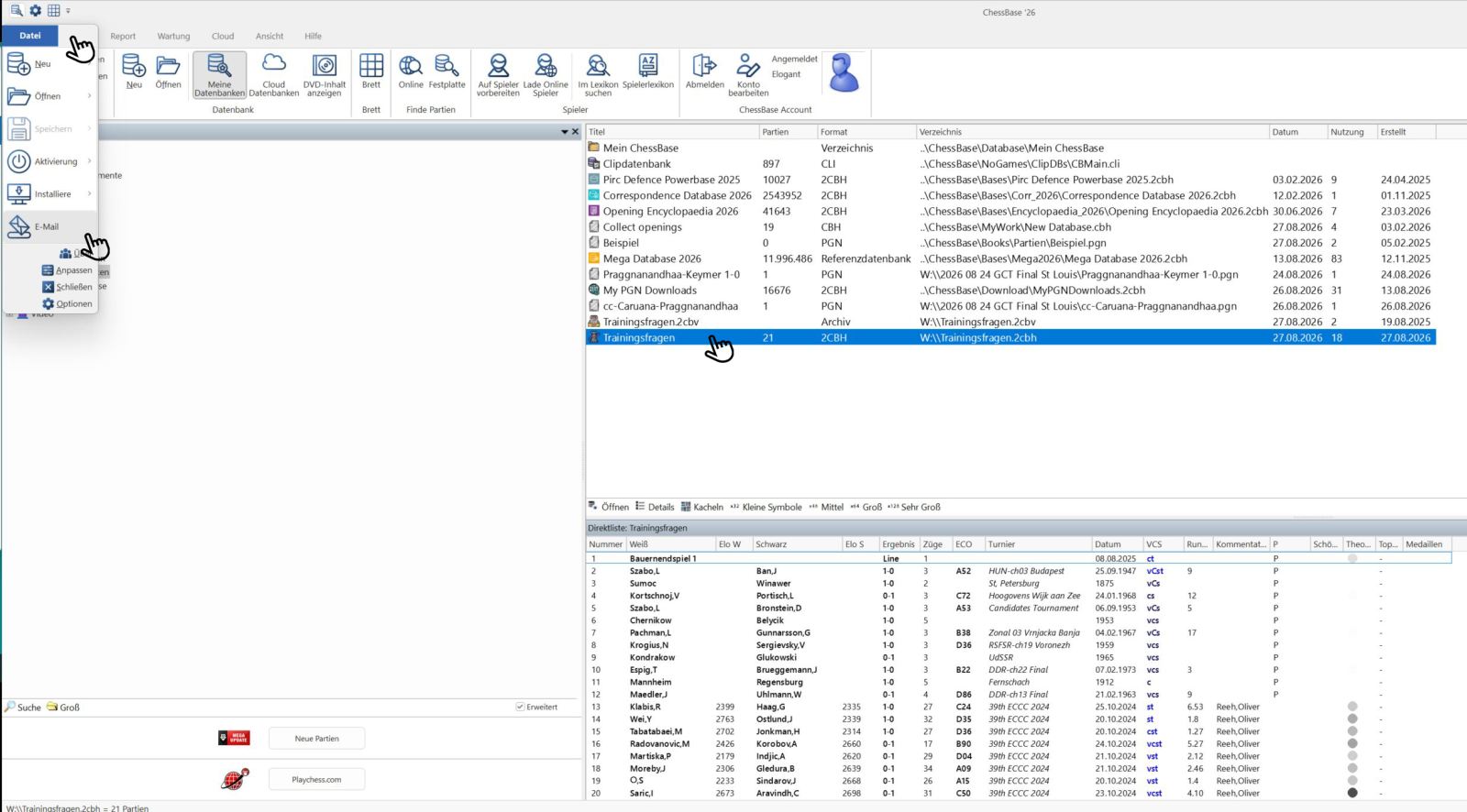Select the Pirc Defence Powerbase 2025 database
The image size is (1467, 812).
tap(1010, 180)
